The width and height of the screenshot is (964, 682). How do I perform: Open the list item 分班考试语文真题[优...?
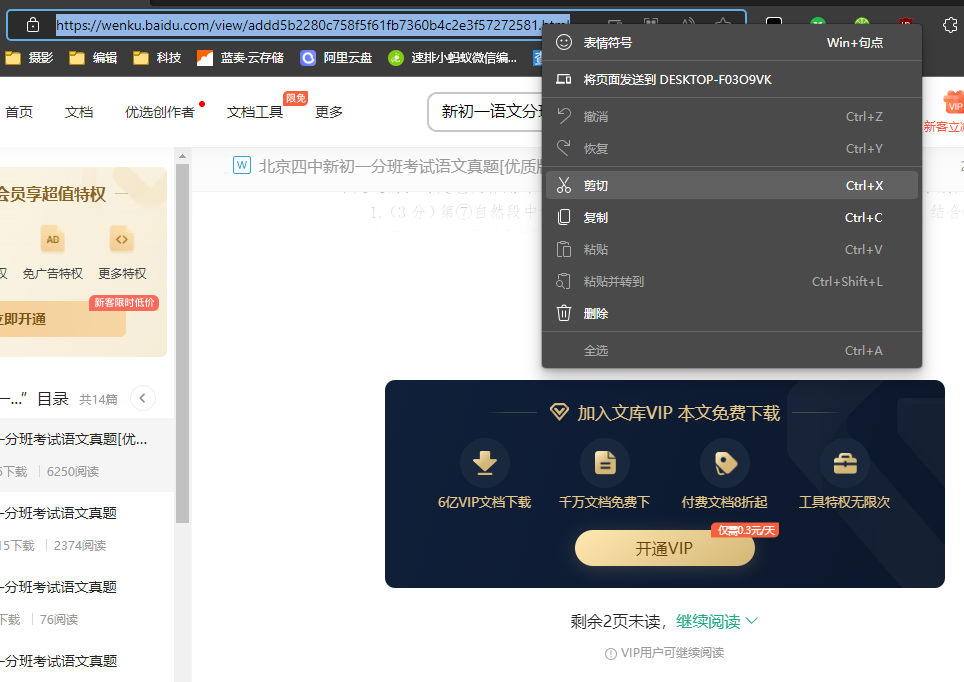(87, 455)
